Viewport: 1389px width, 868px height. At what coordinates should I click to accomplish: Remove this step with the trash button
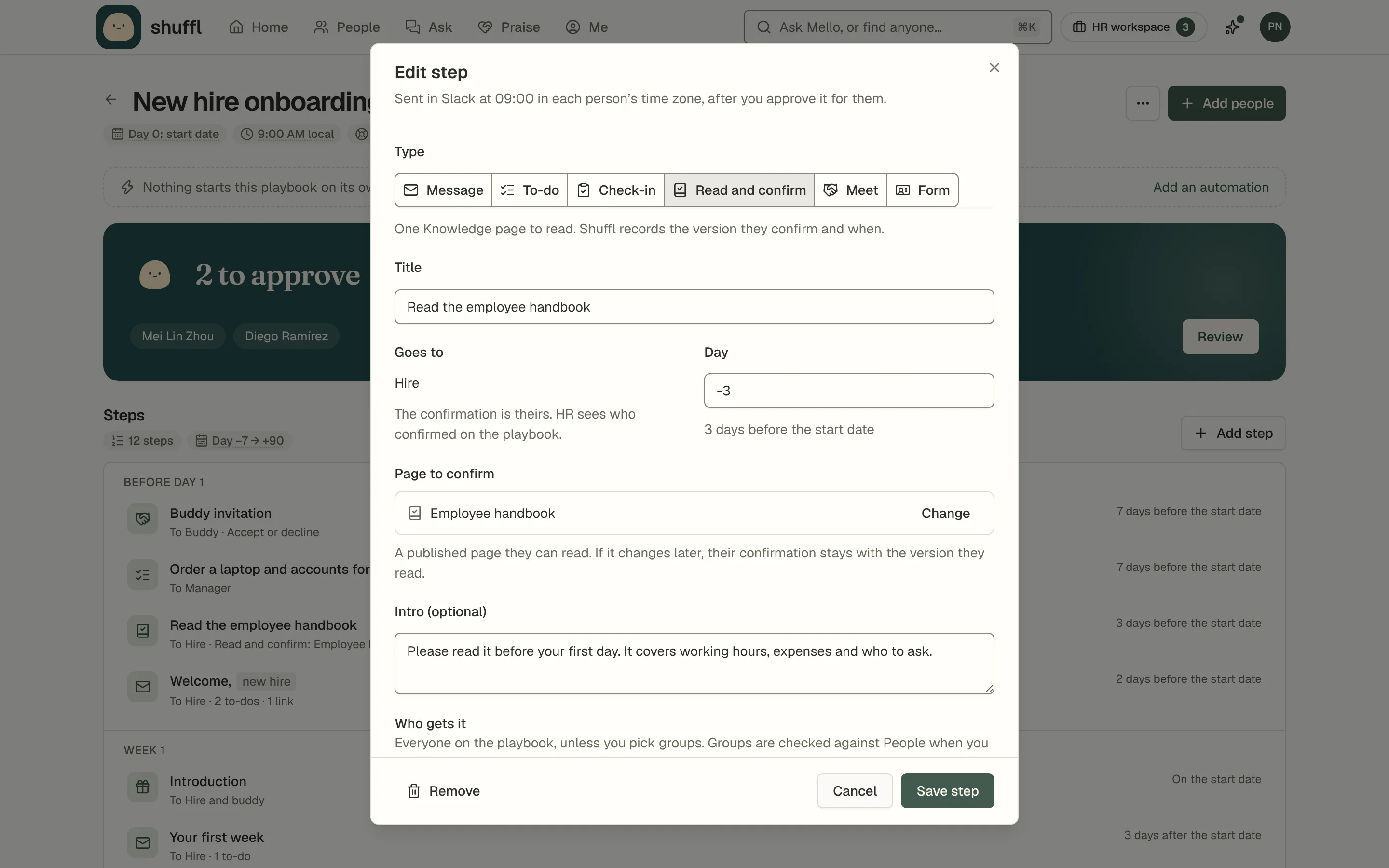click(443, 790)
